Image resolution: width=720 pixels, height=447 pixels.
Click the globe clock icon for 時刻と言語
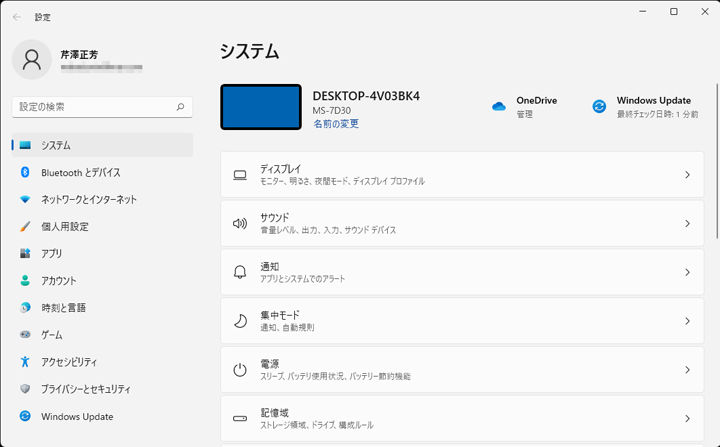pos(25,307)
